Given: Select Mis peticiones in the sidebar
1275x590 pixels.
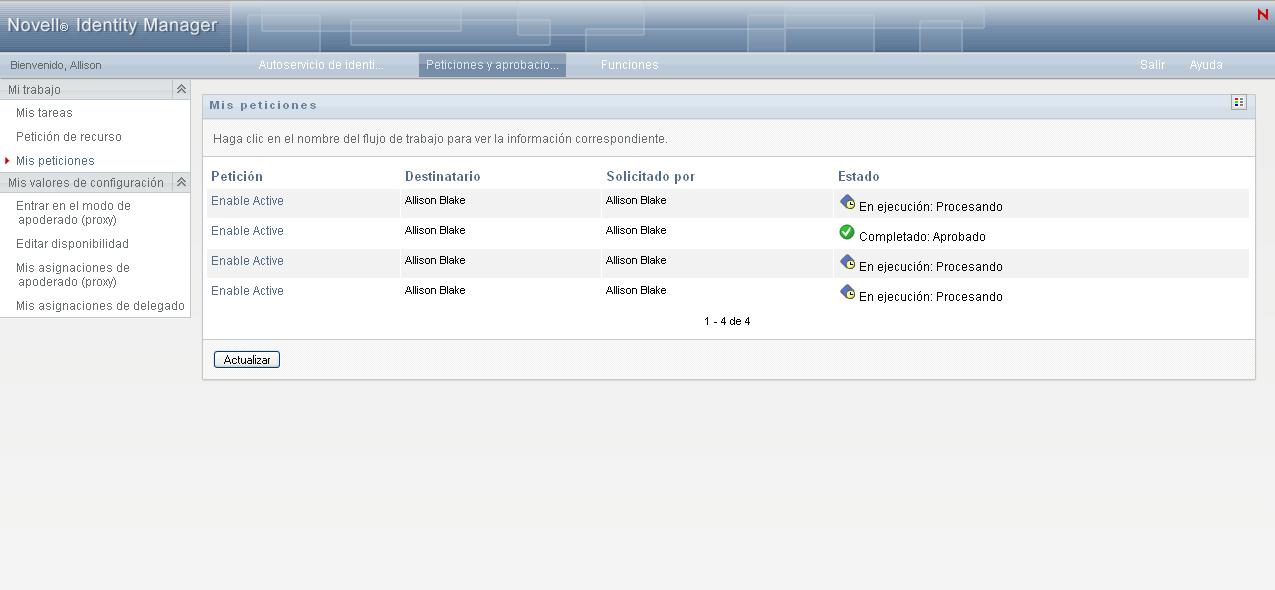Looking at the screenshot, I should point(55,161).
